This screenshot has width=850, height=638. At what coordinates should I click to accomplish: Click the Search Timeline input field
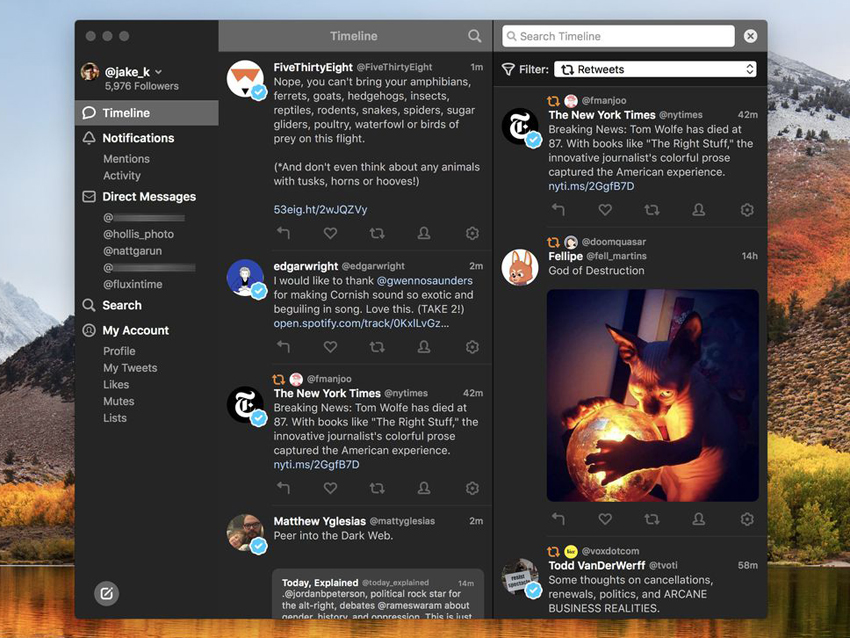[619, 36]
